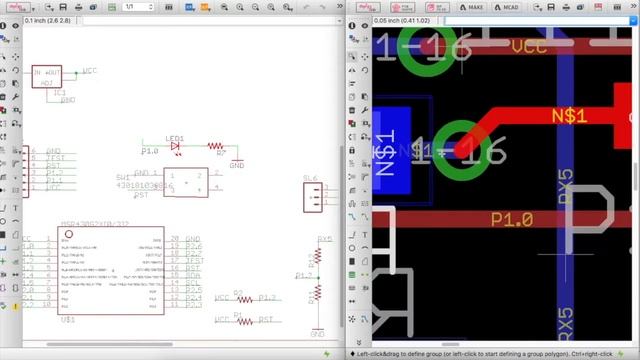Select the Route tool in board toolbar
The height and width of the screenshot is (360, 640).
(x=352, y=217)
